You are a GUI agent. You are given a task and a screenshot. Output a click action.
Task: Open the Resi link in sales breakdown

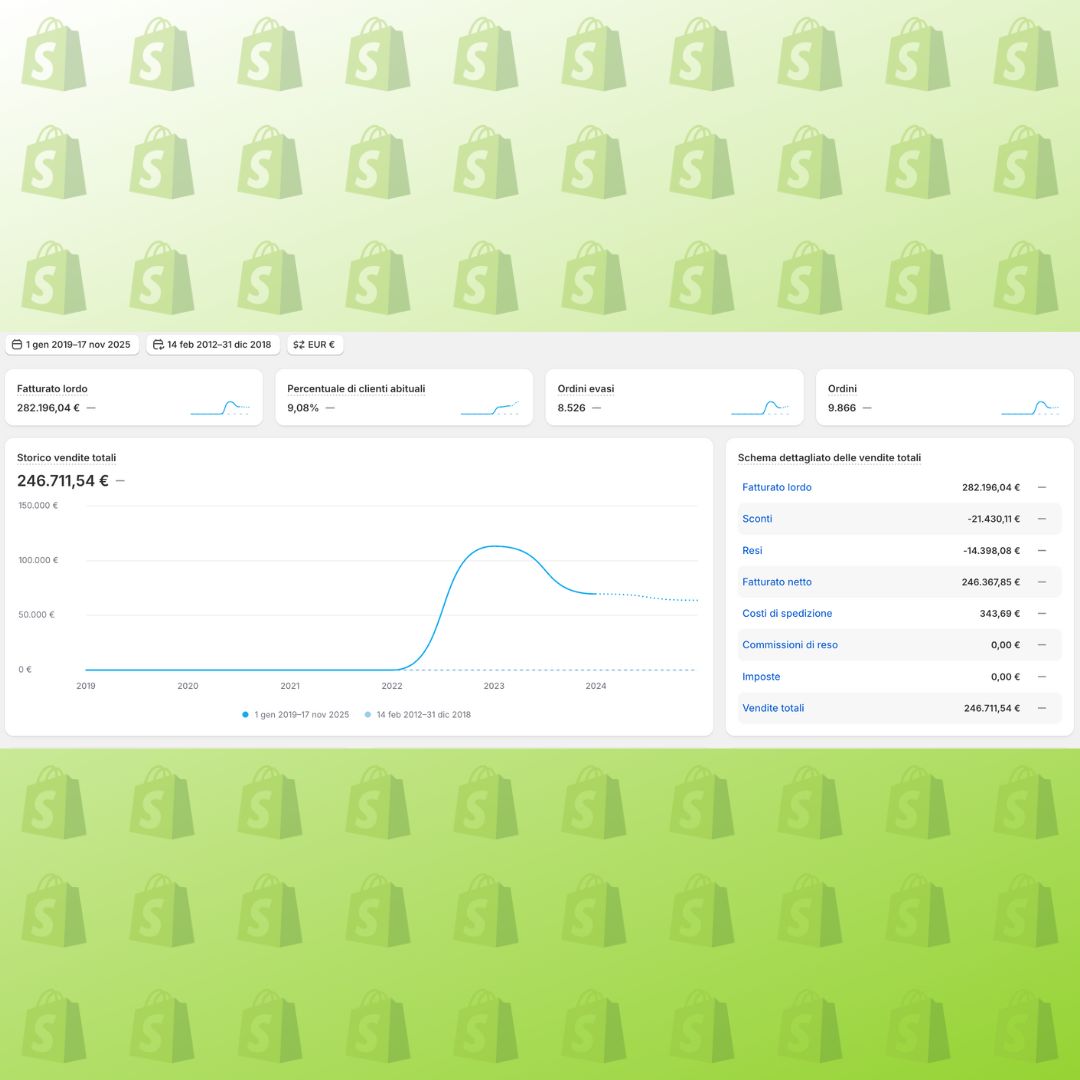[x=752, y=550]
